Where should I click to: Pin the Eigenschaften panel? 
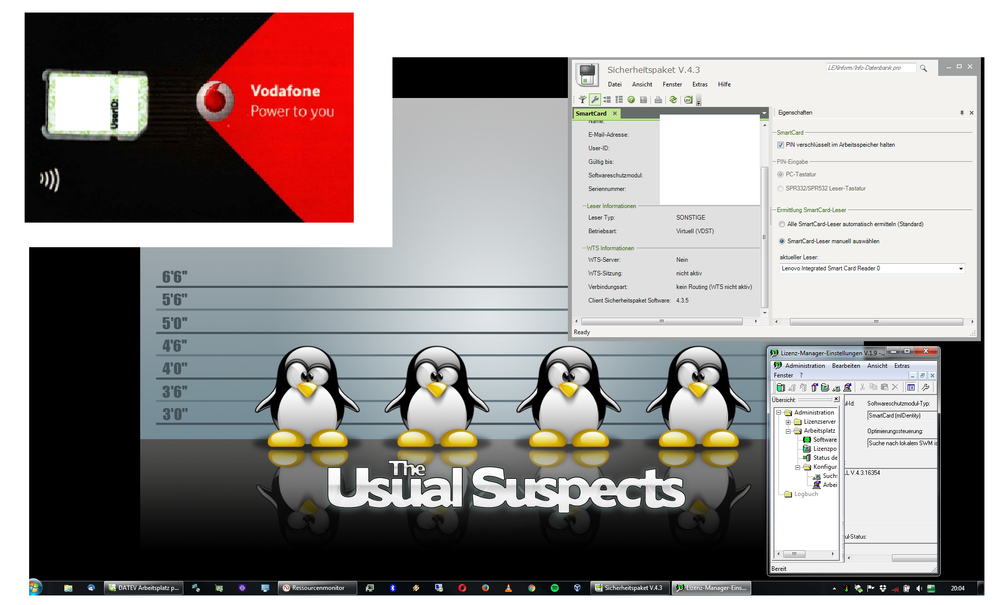pos(960,113)
